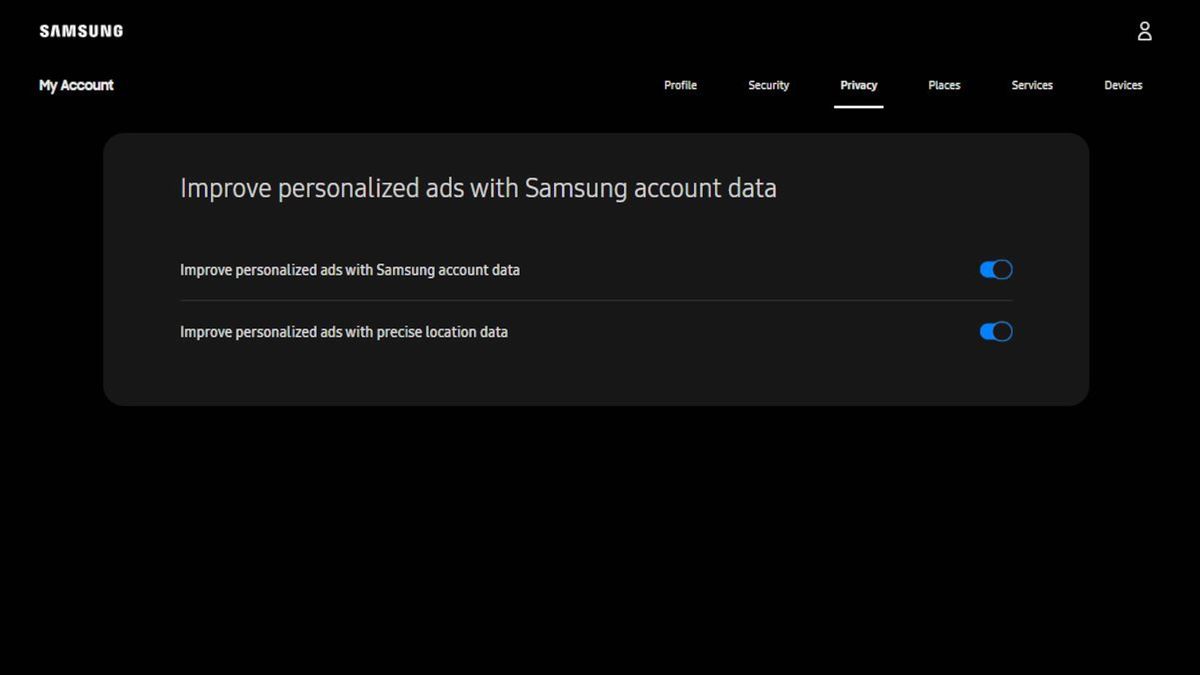The height and width of the screenshot is (675, 1200).
Task: Go to the Places tab
Action: [x=943, y=85]
